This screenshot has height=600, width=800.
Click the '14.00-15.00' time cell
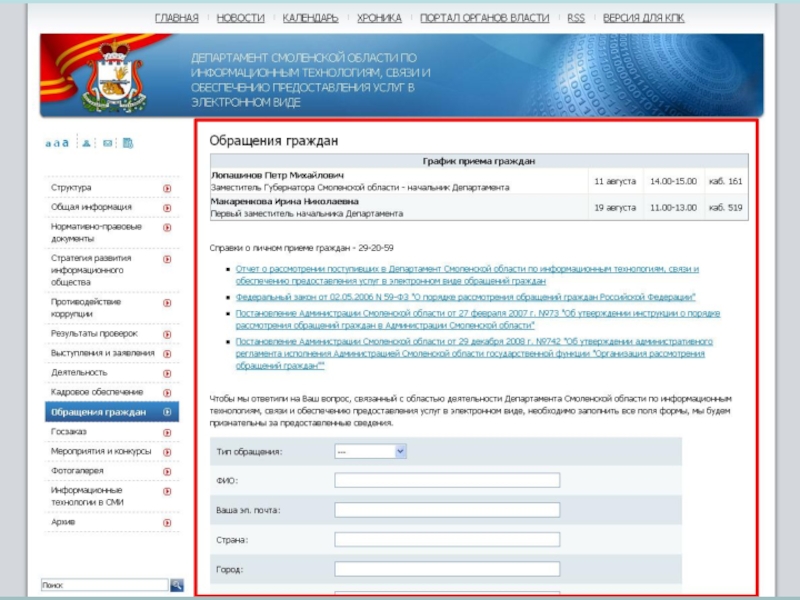click(x=673, y=181)
